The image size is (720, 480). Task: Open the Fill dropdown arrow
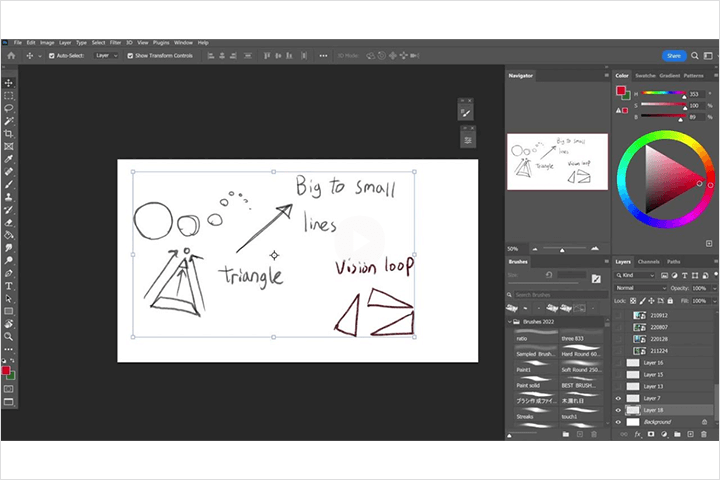(x=714, y=301)
